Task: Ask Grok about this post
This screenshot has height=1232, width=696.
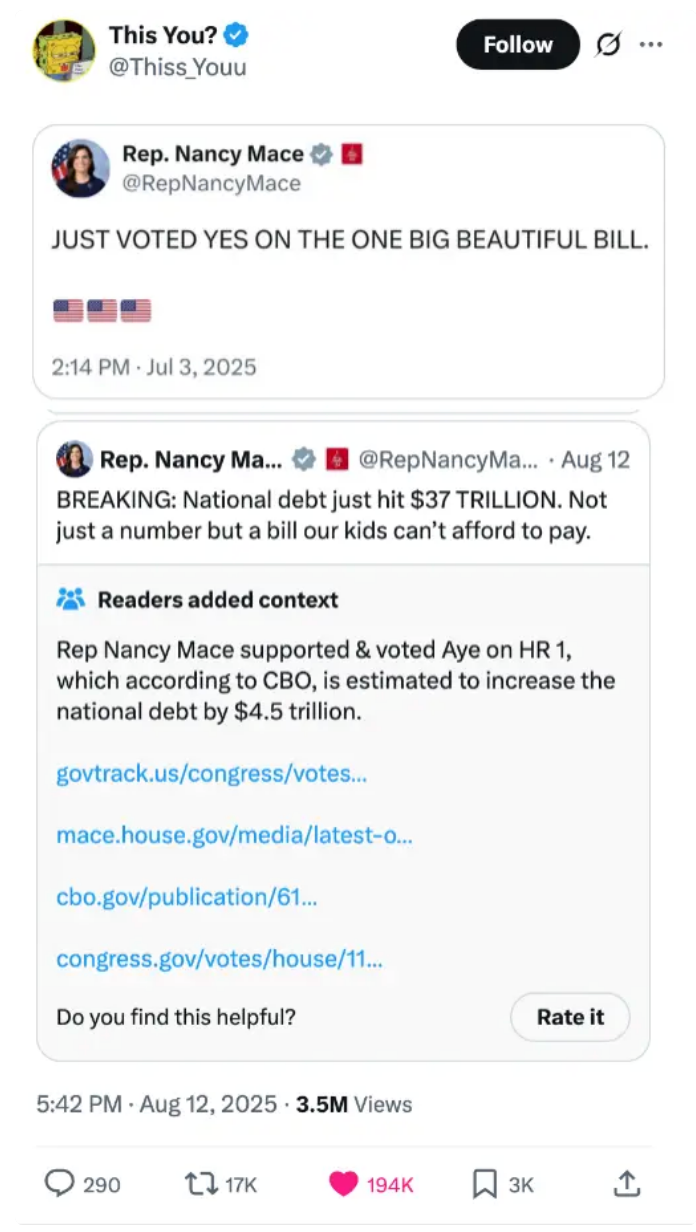Action: [609, 45]
